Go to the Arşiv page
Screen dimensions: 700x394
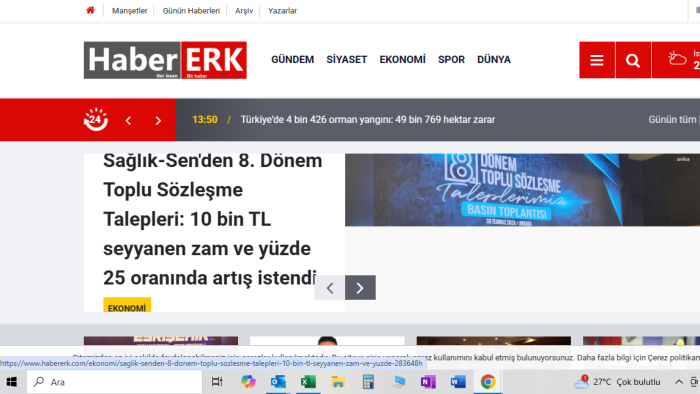tap(244, 11)
